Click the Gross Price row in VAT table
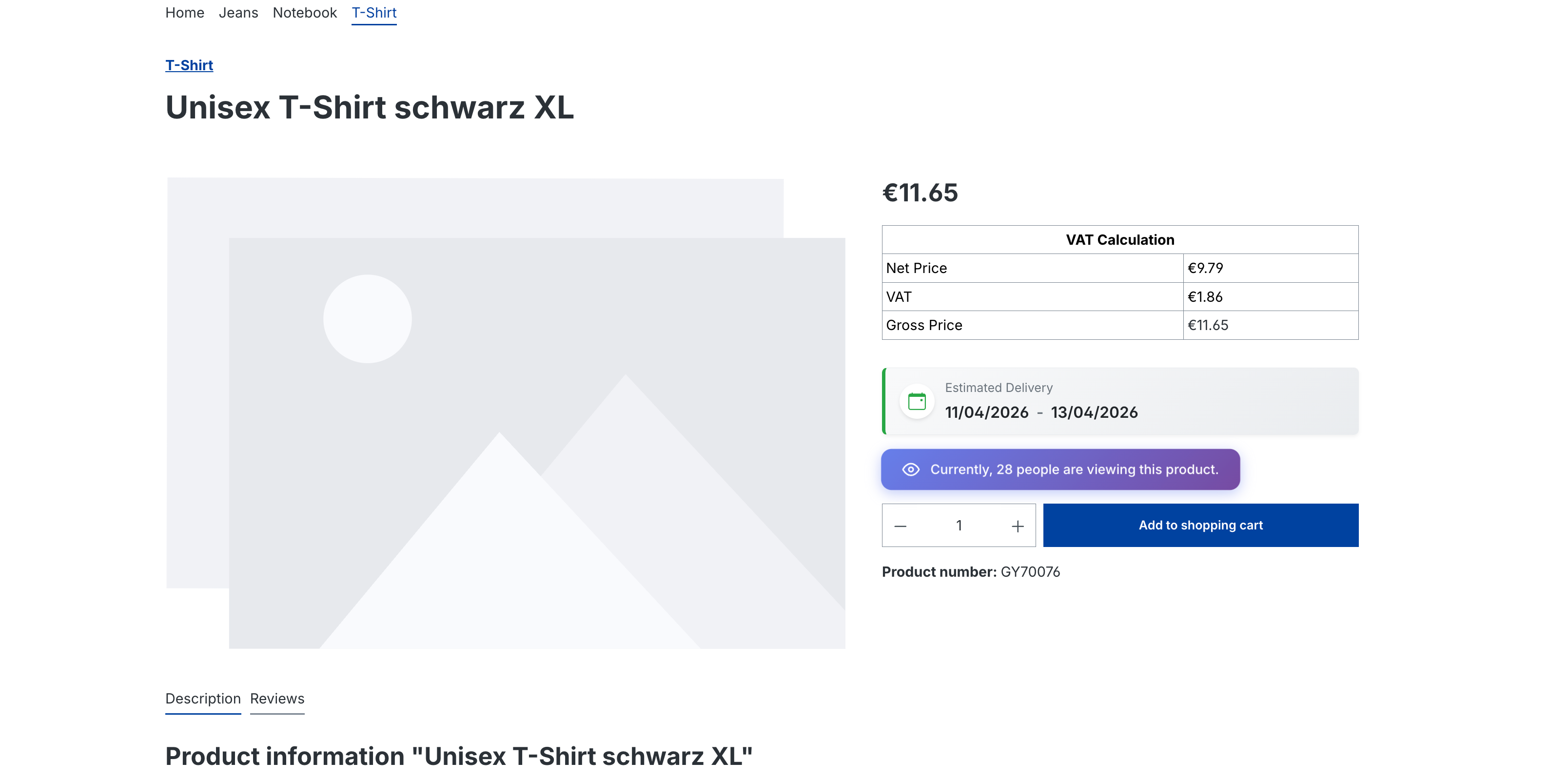The height and width of the screenshot is (781, 1568). [924, 325]
